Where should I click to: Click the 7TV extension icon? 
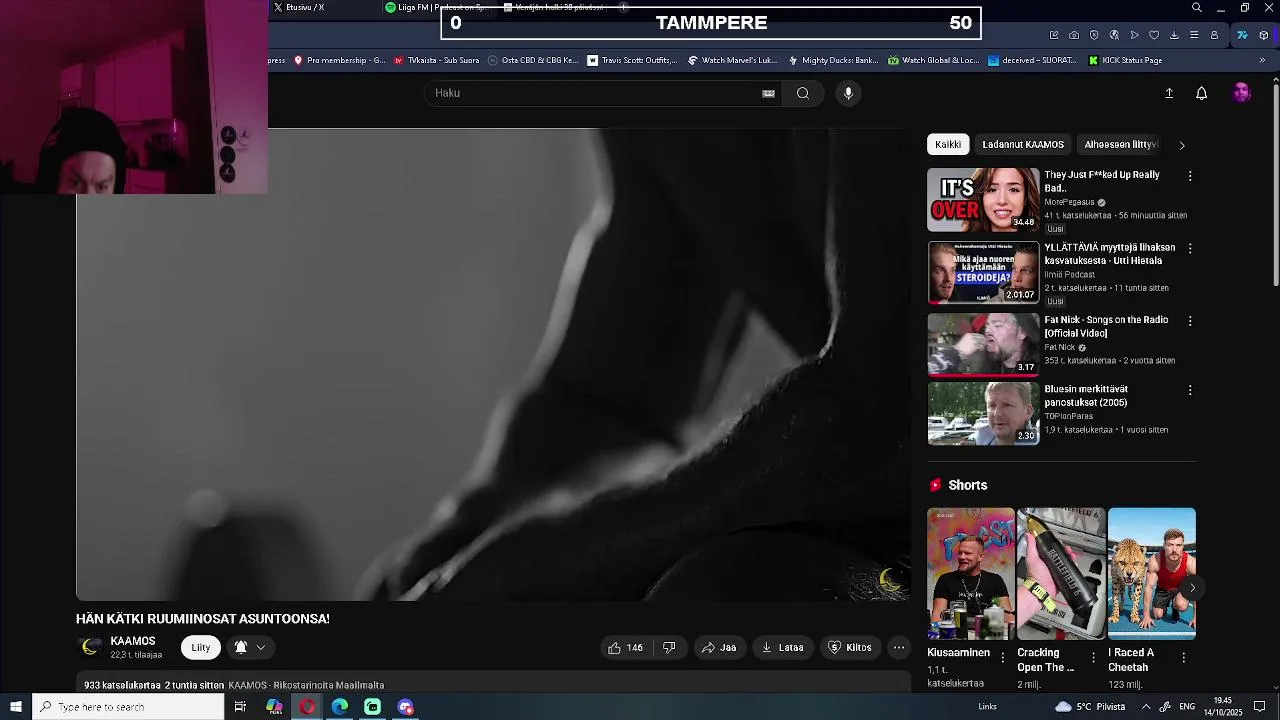[x=1242, y=35]
